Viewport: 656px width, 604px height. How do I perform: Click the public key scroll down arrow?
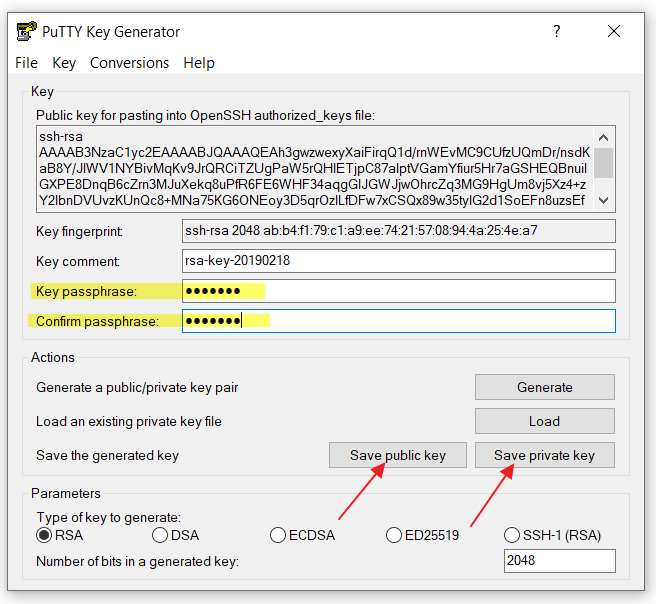(603, 200)
